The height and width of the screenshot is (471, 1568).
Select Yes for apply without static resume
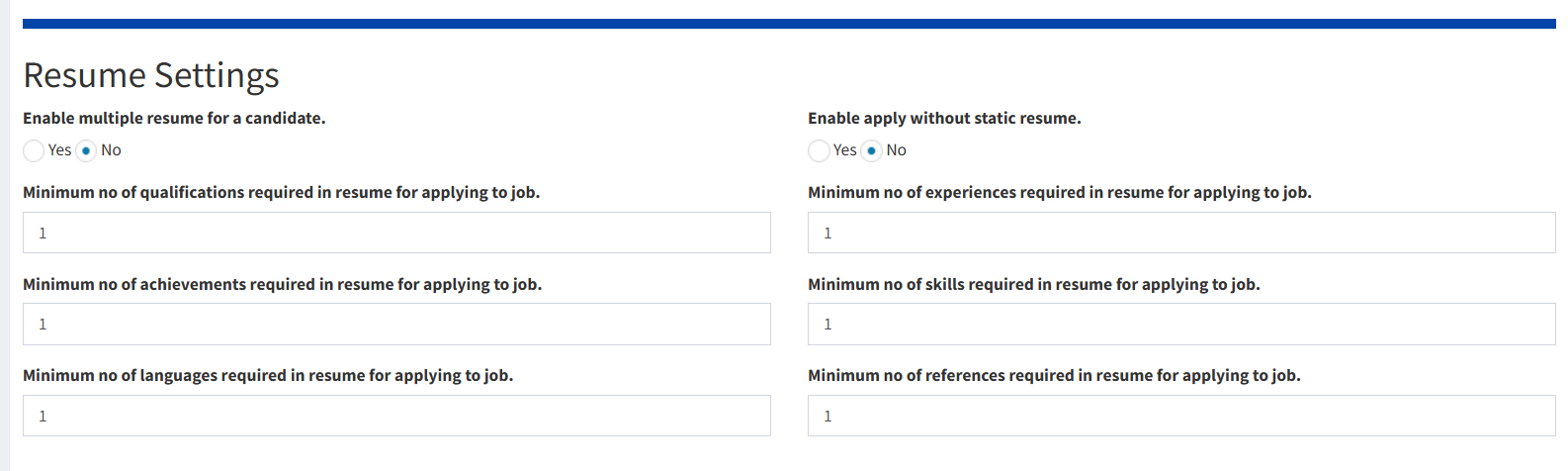point(819,150)
